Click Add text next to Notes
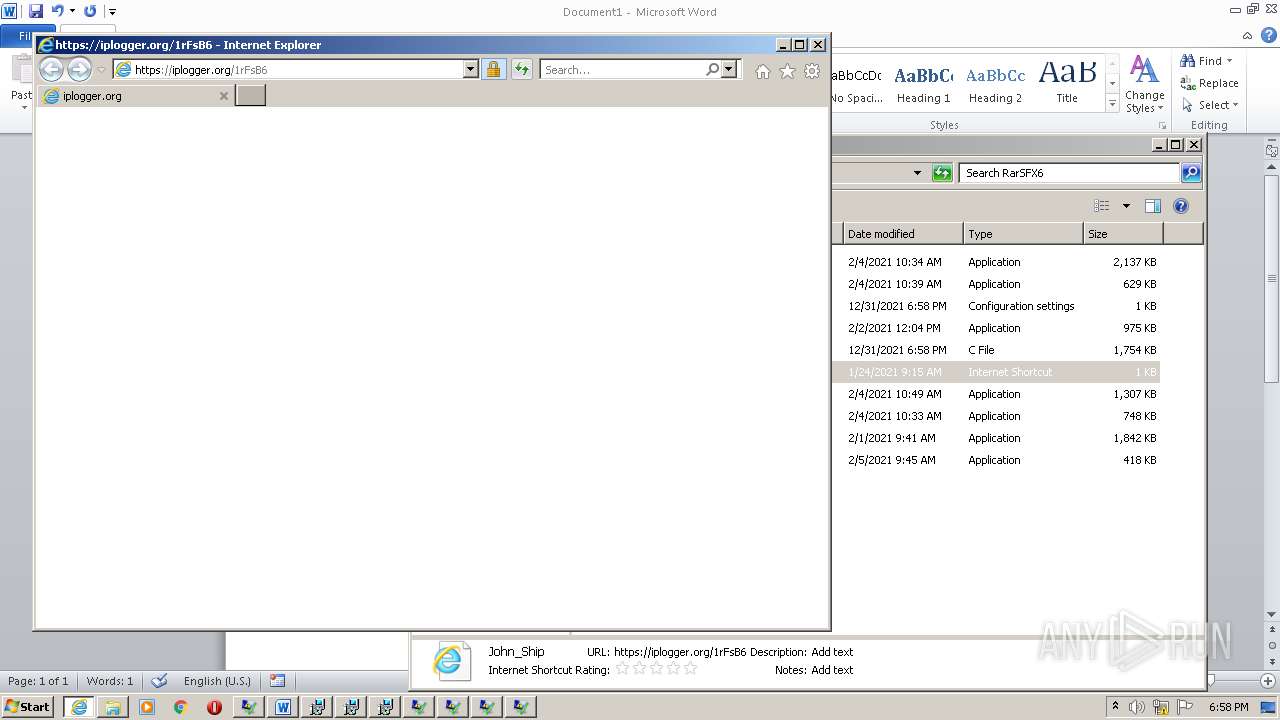Viewport: 1280px width, 720px height. click(832, 670)
